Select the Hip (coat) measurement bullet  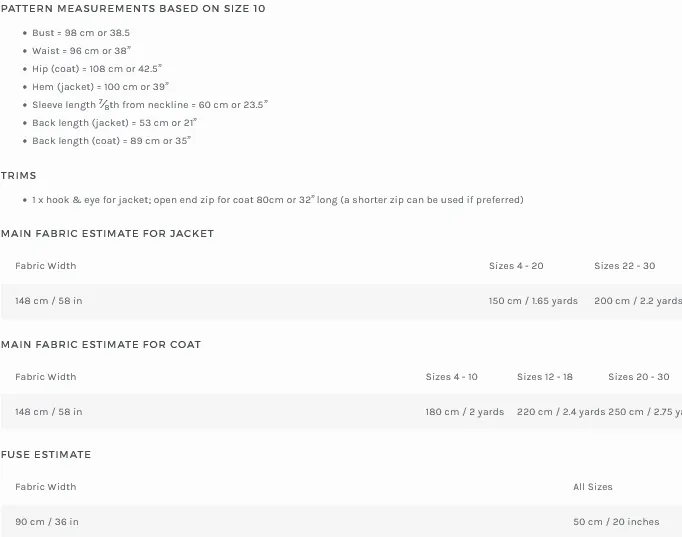[x=97, y=69]
